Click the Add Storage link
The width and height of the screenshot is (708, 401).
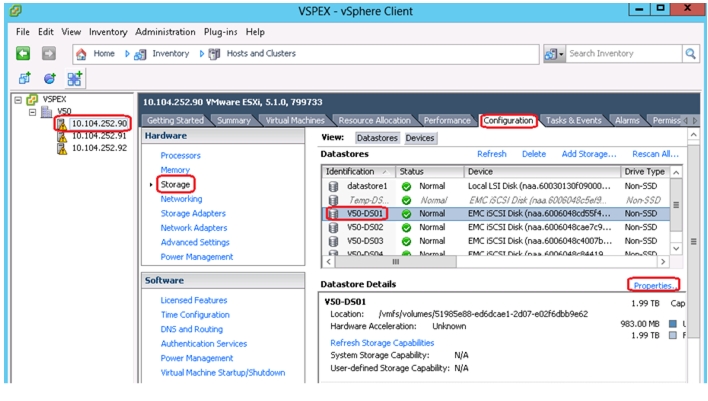589,154
